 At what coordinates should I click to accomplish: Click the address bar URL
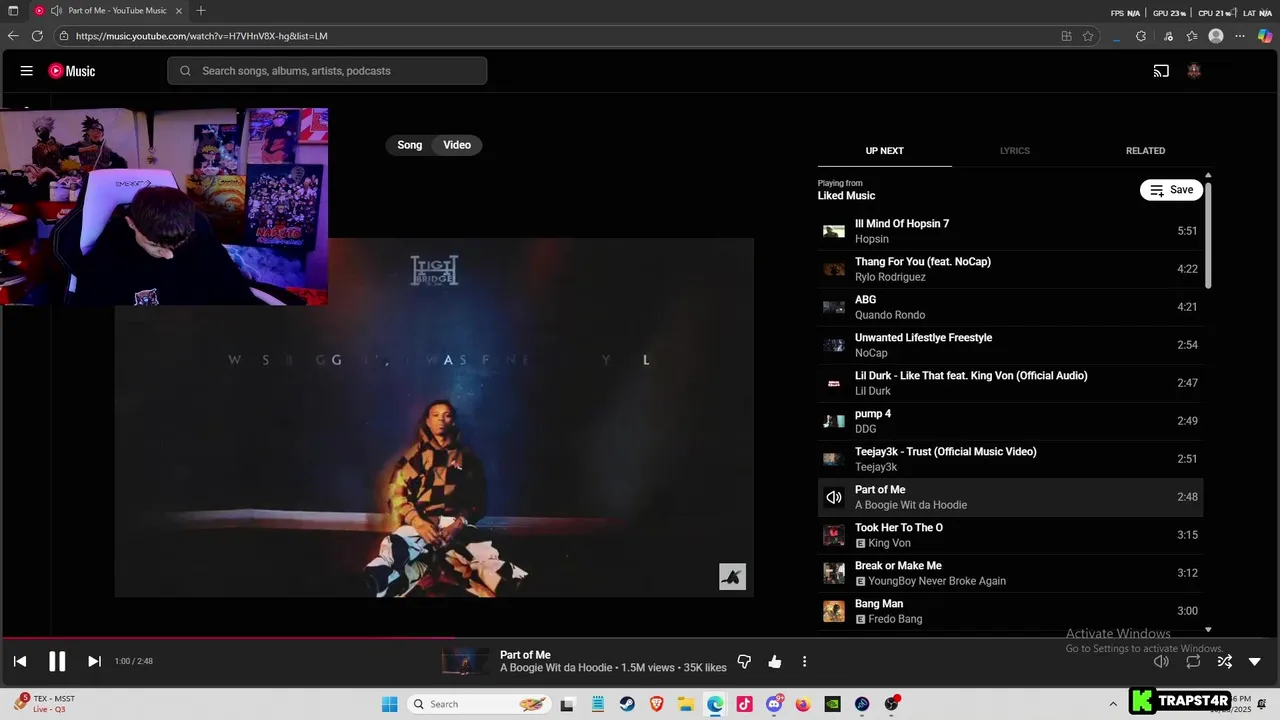point(202,36)
